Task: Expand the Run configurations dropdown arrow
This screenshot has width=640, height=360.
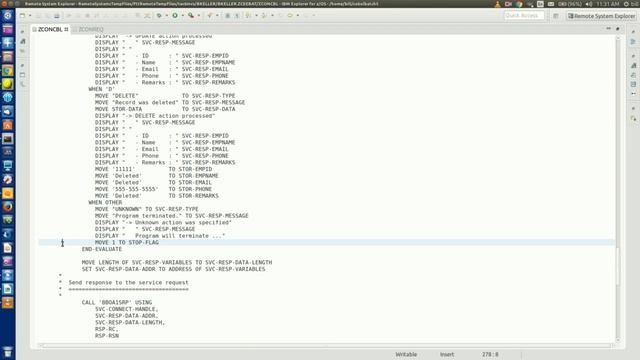Action: coord(182,16)
